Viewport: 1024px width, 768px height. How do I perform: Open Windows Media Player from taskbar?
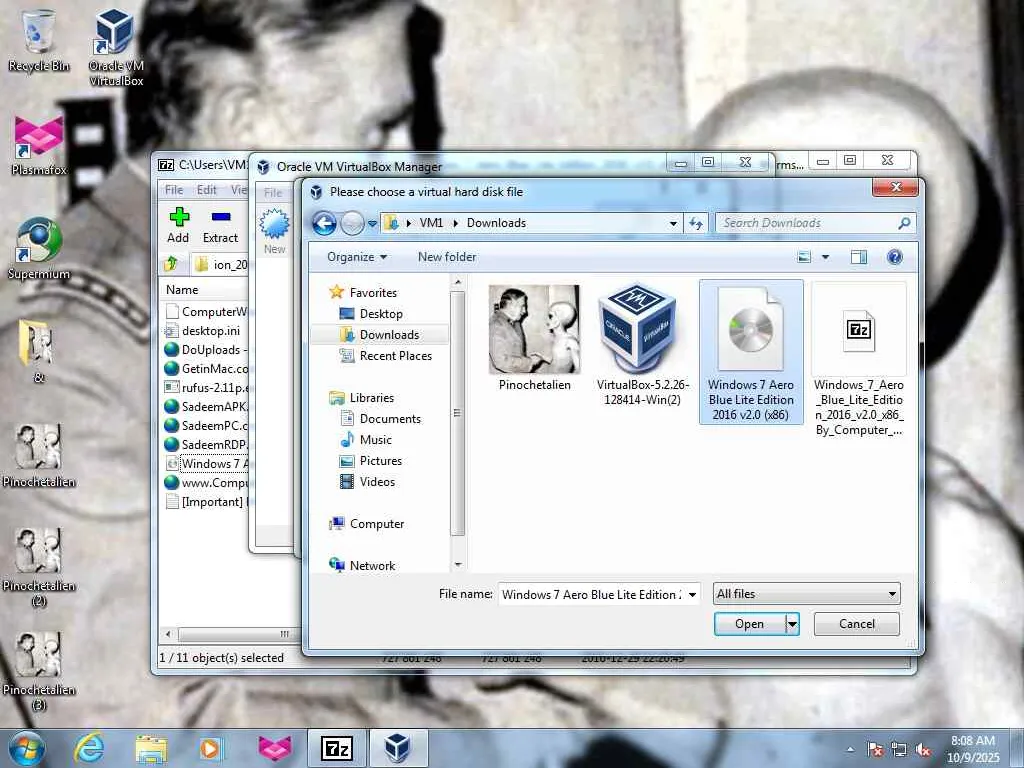212,748
